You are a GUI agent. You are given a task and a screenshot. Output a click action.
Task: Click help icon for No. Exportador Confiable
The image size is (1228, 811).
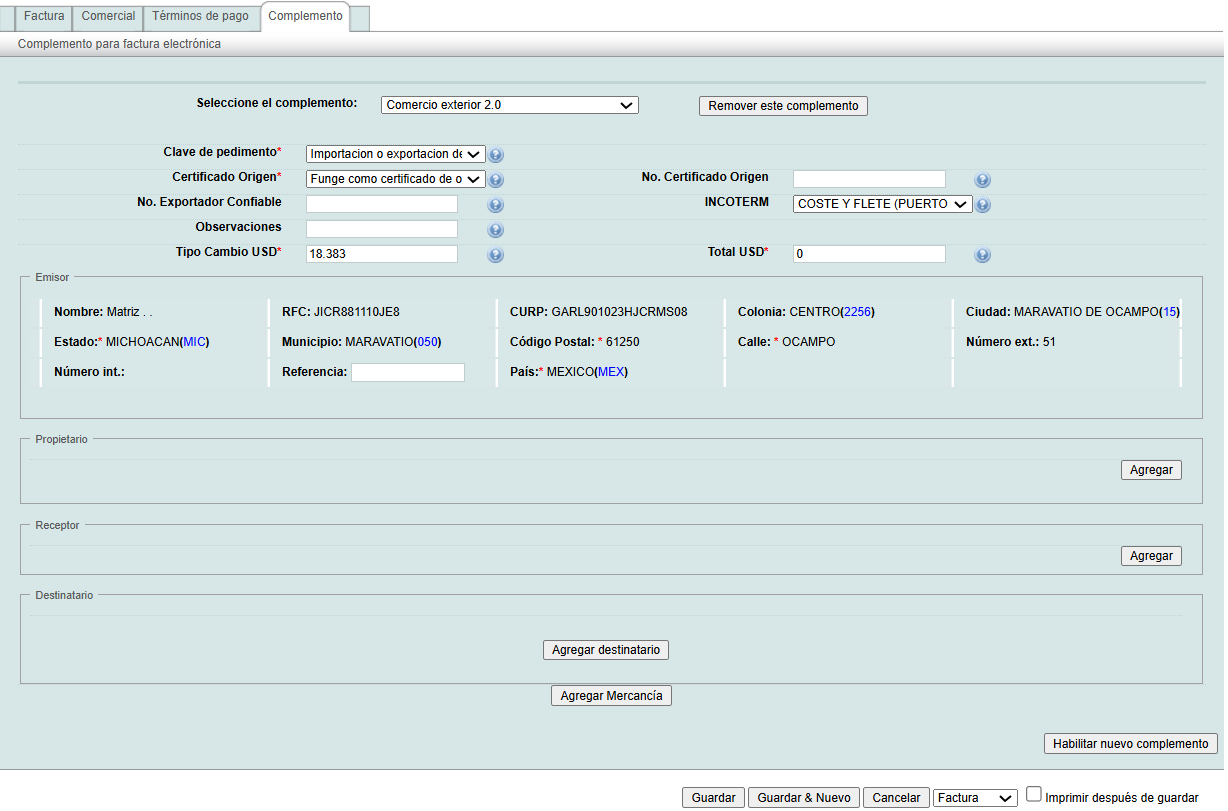click(x=496, y=205)
